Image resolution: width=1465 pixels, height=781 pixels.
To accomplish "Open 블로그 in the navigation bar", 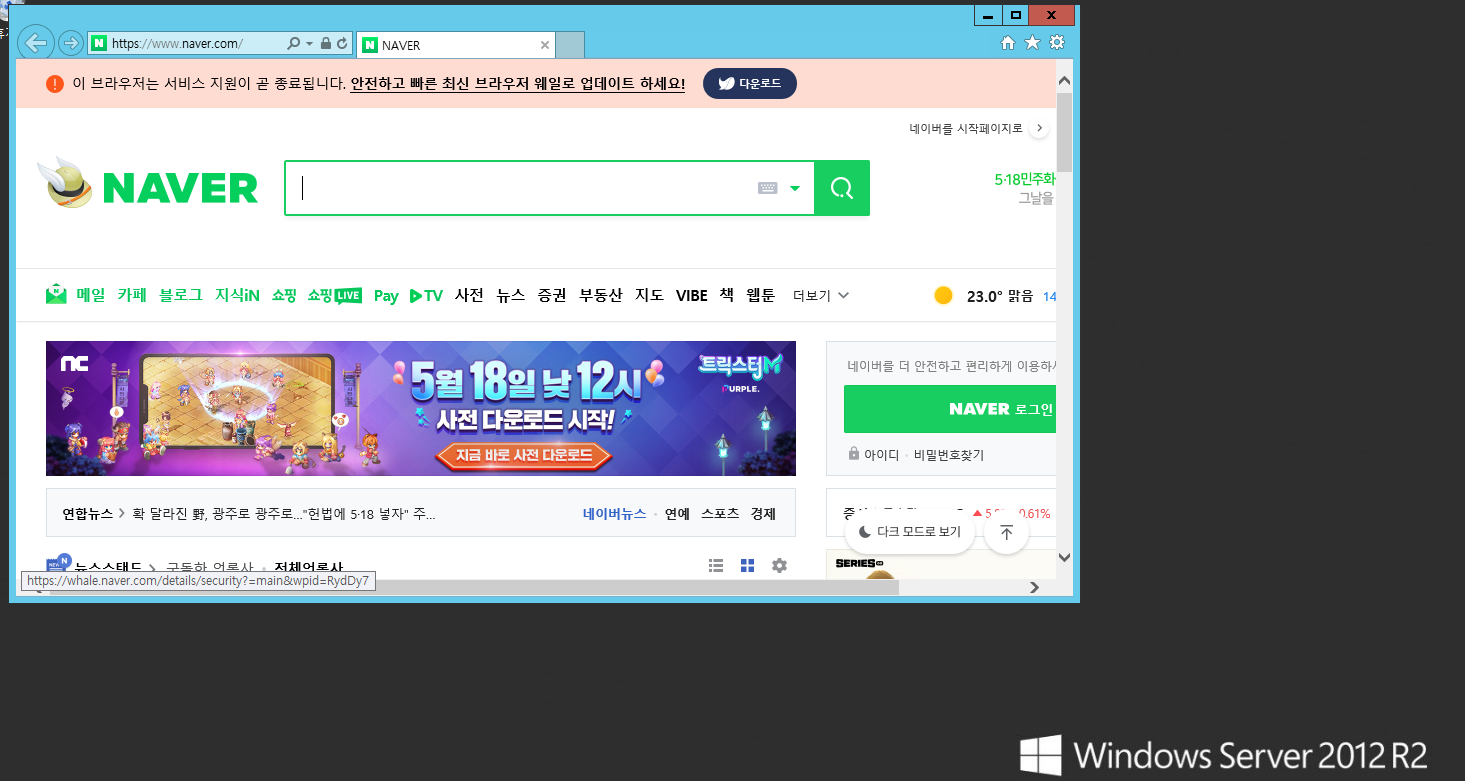I will (x=181, y=295).
